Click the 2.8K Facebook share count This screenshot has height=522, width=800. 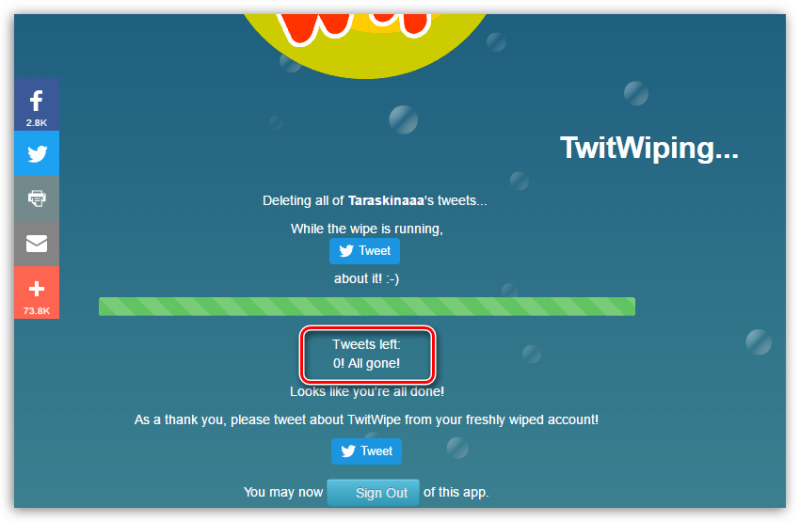coord(36,122)
